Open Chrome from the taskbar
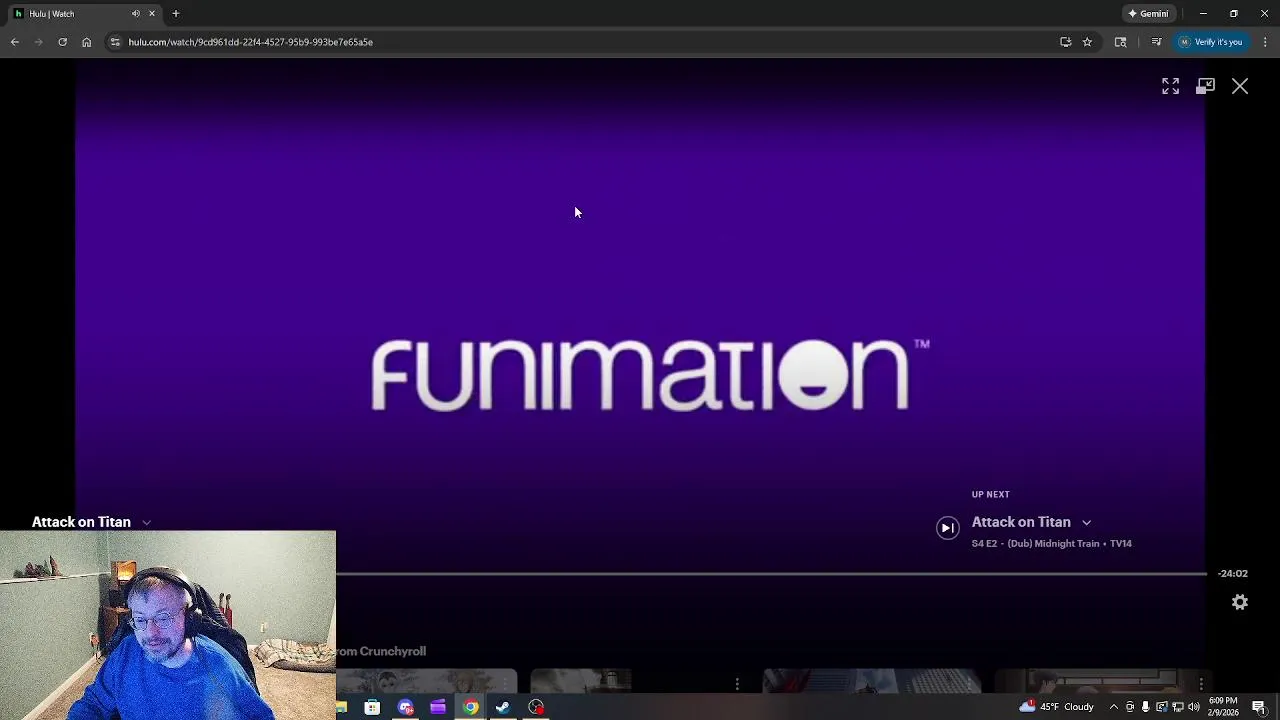1280x720 pixels. point(470,707)
